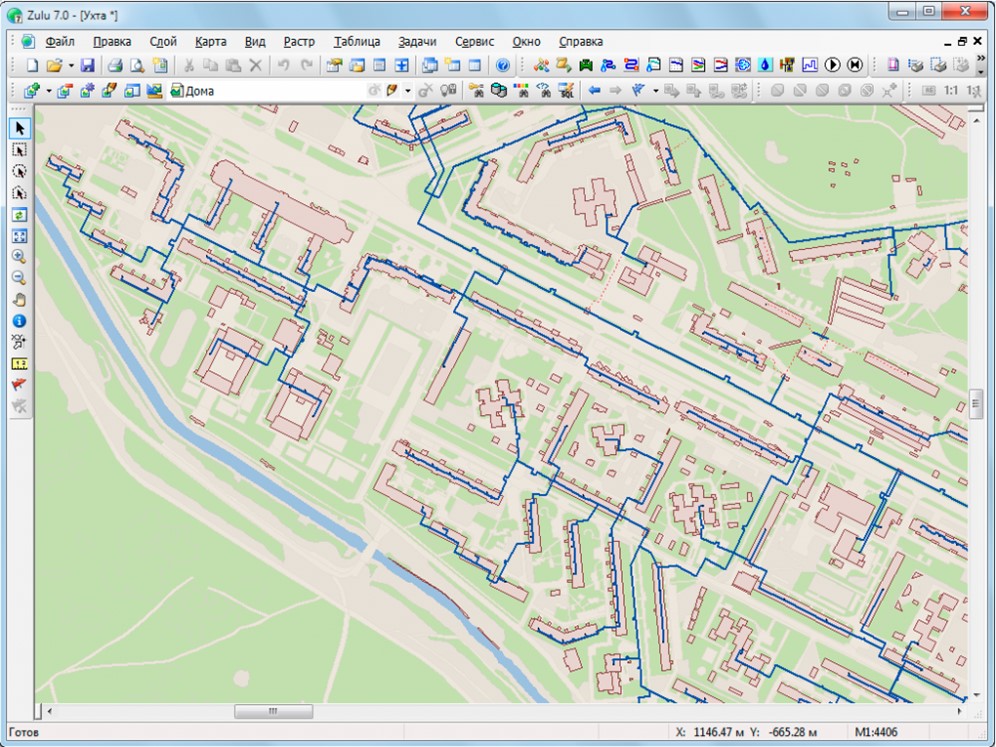Activate the zoom in magnifier tool
Screen dimensions: 996x747
pos(19,257)
